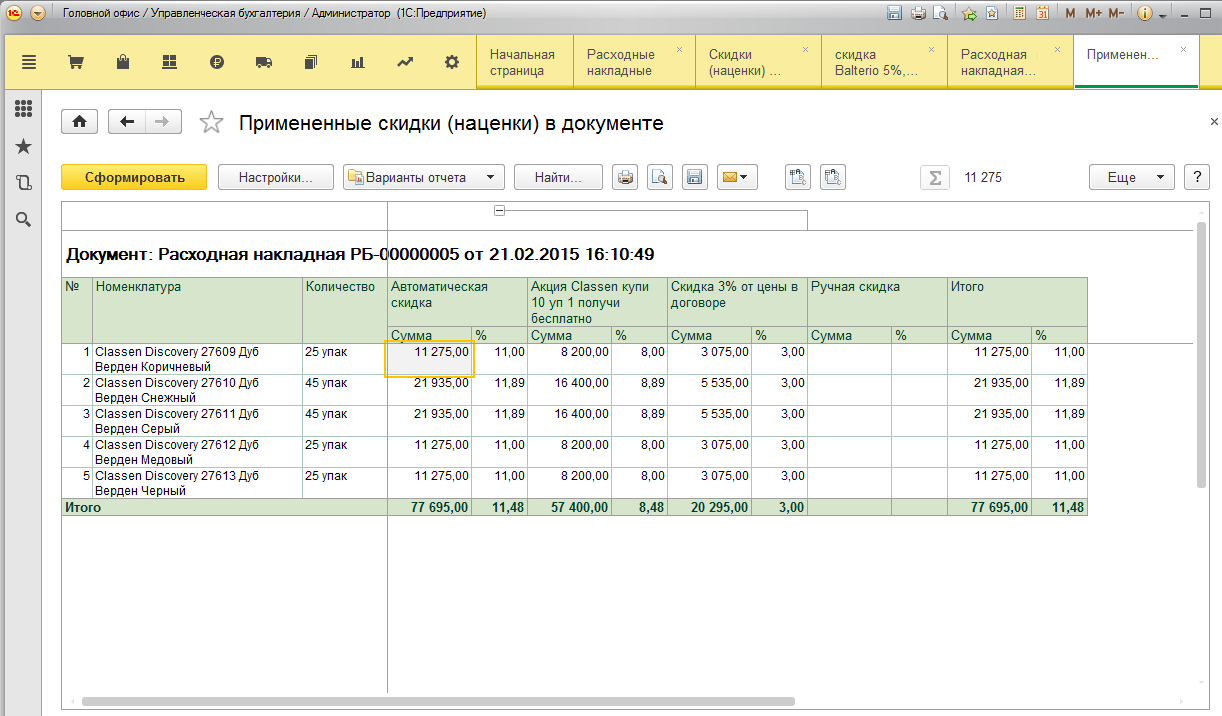The image size is (1222, 716).
Task: Click the first structure copy toolbar icon
Action: pos(798,177)
